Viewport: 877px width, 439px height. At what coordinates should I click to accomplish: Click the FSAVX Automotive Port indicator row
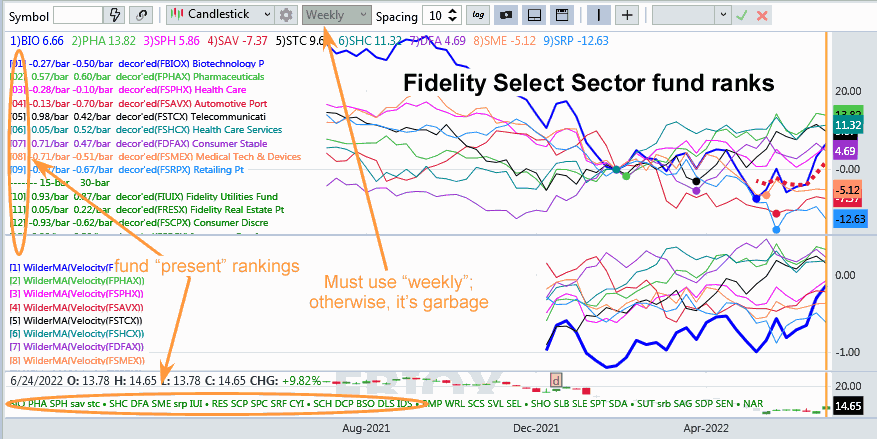pos(138,103)
